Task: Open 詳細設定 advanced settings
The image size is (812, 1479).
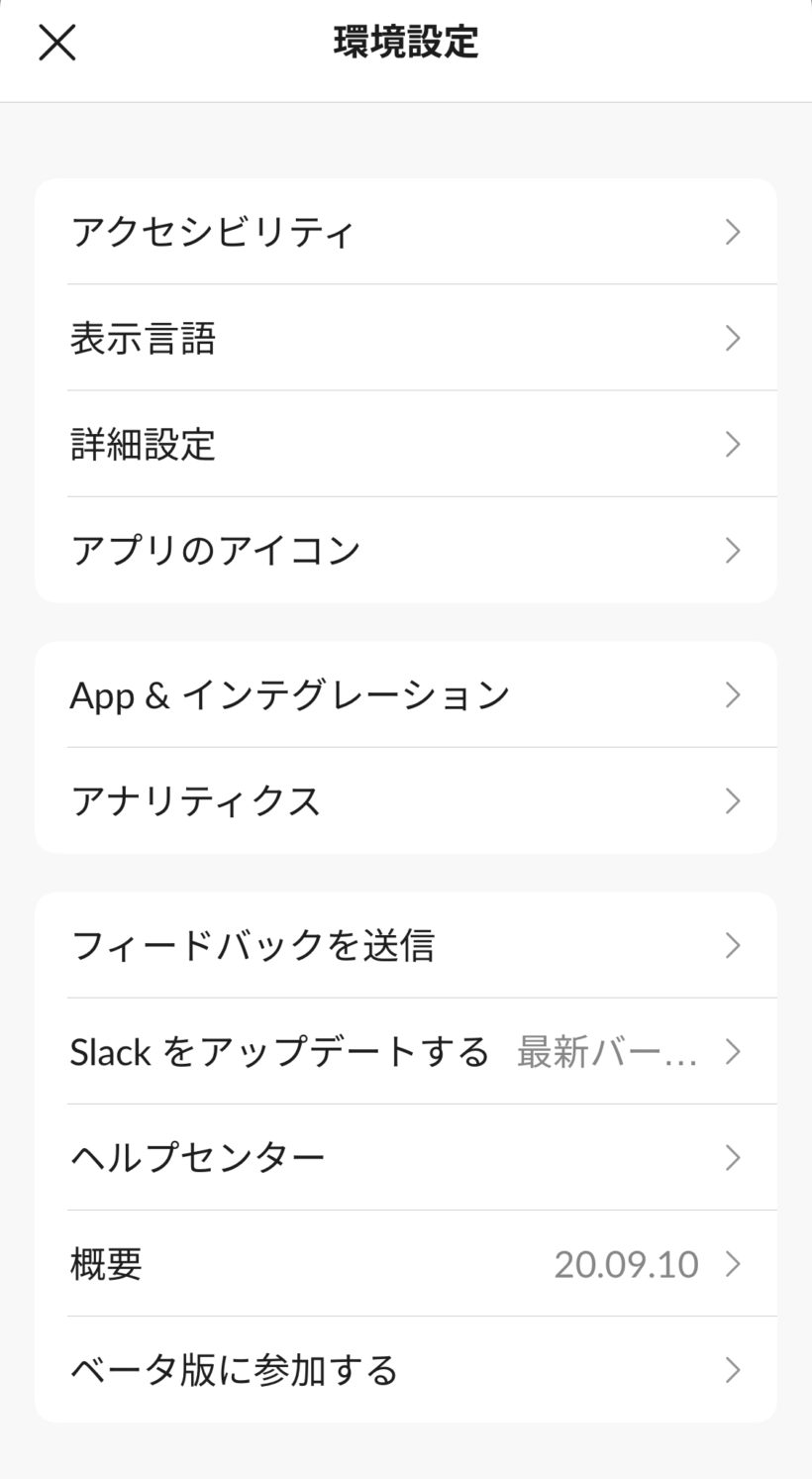Action: [144, 444]
